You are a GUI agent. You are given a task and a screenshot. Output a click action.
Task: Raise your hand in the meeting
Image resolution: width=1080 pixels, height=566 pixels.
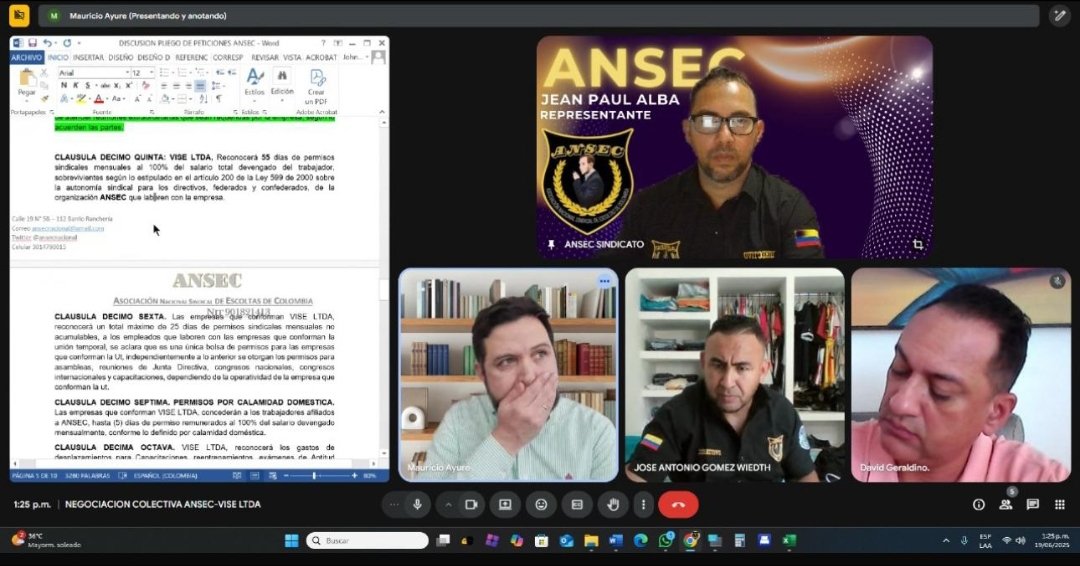[613, 505]
